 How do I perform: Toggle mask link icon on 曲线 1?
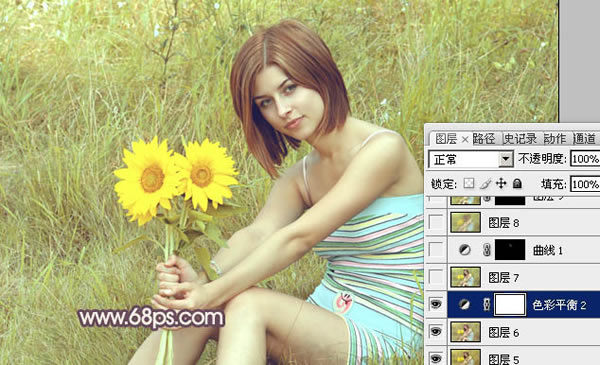[487, 250]
